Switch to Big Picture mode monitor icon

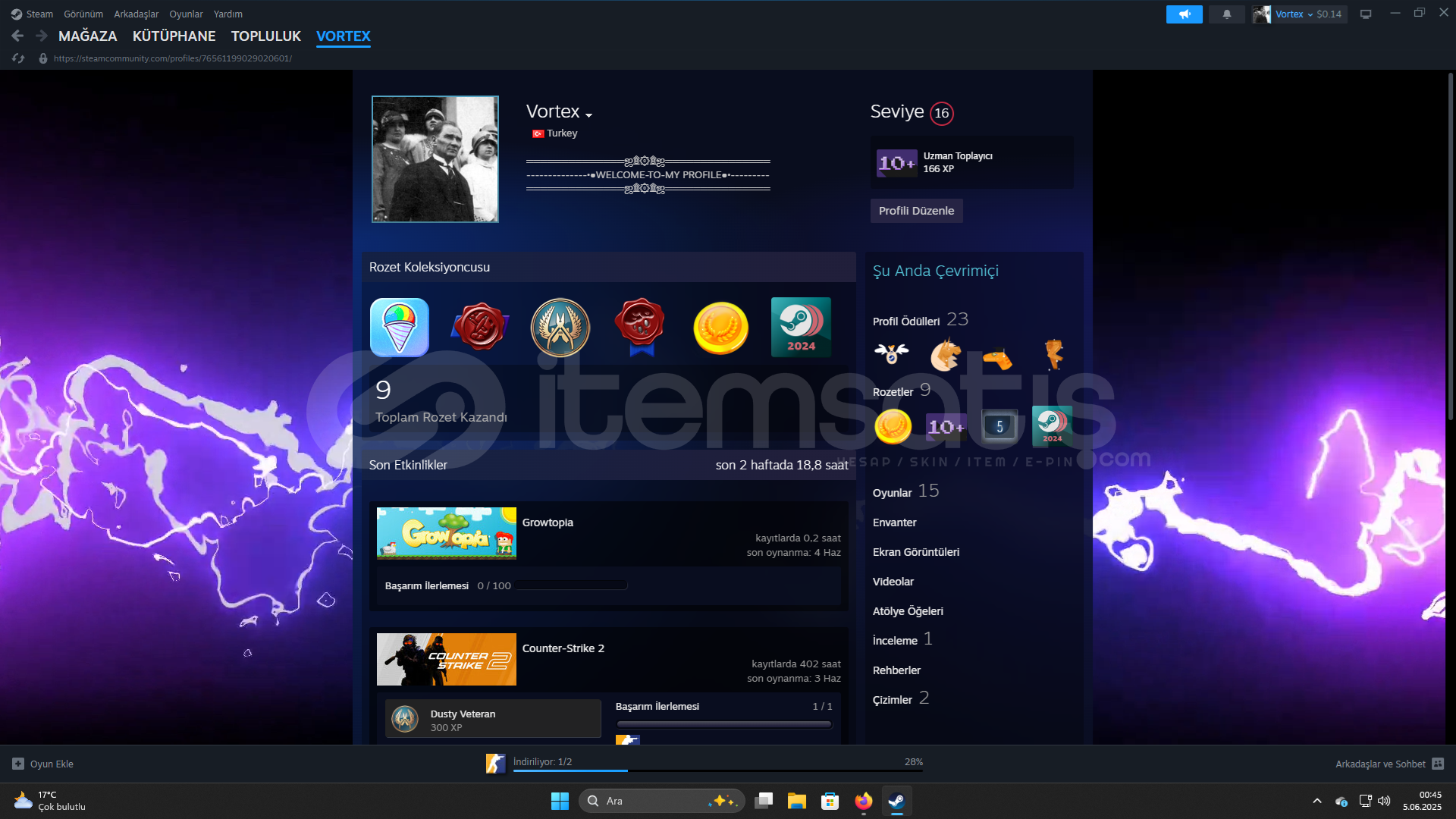click(1366, 14)
